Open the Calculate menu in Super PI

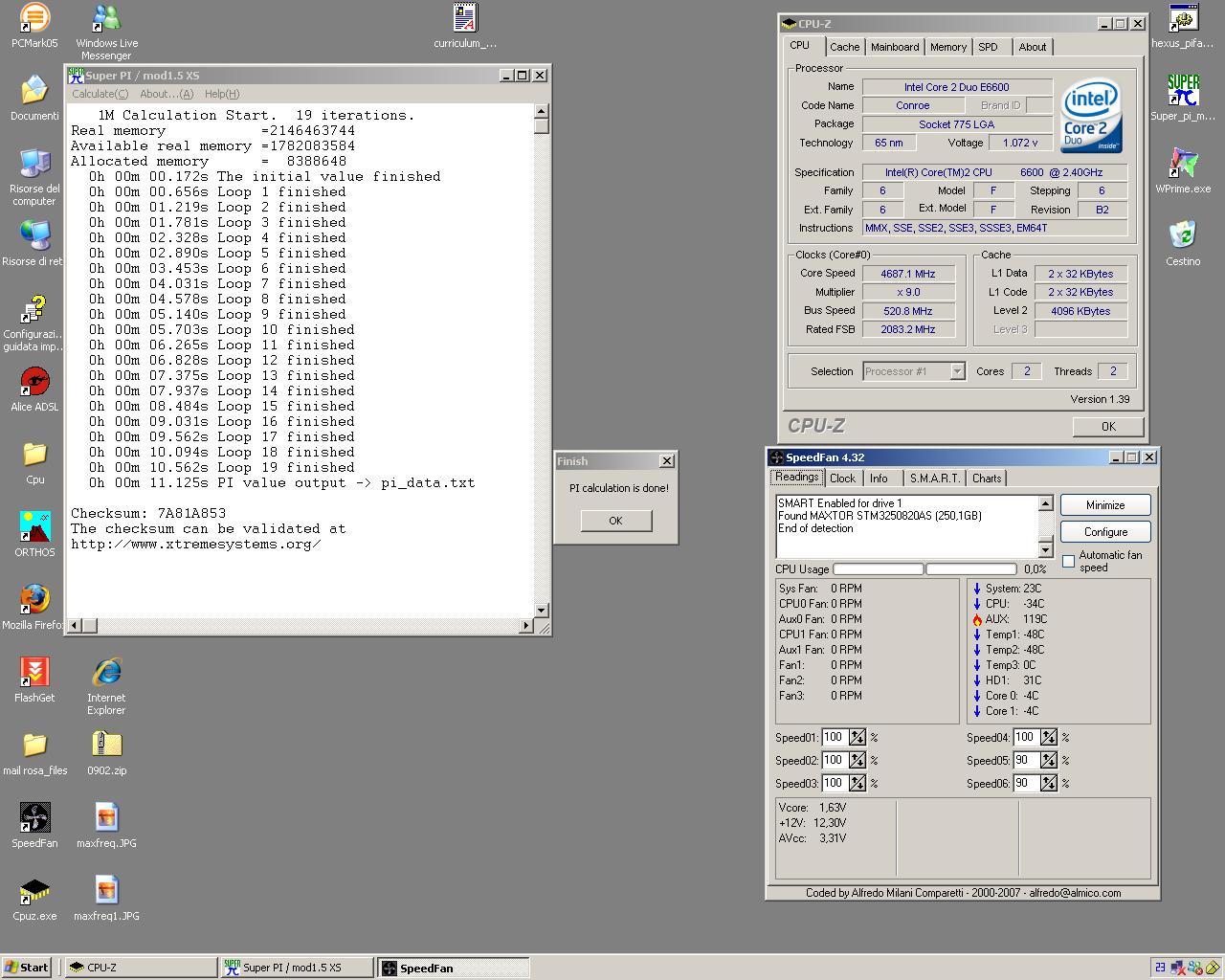[100, 94]
